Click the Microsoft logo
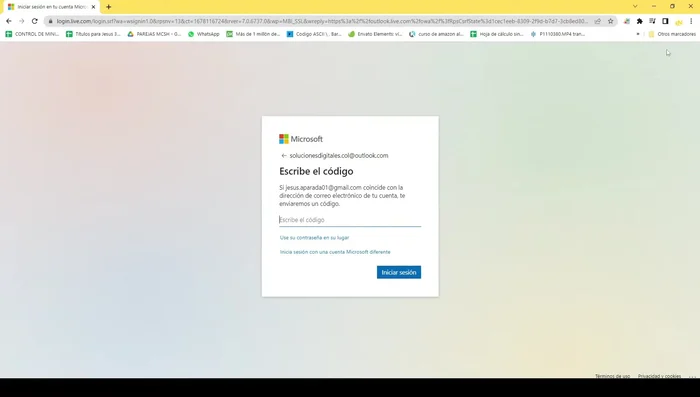700x397 pixels. (301, 139)
